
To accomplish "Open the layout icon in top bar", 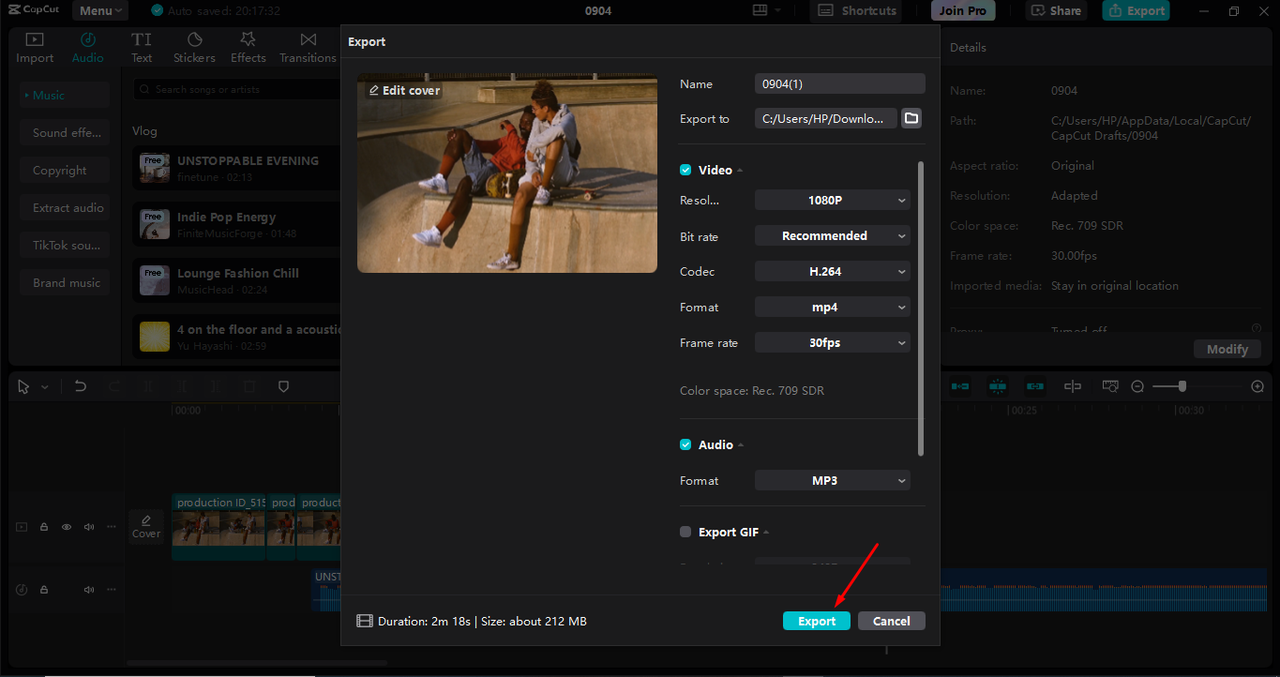I will [761, 10].
